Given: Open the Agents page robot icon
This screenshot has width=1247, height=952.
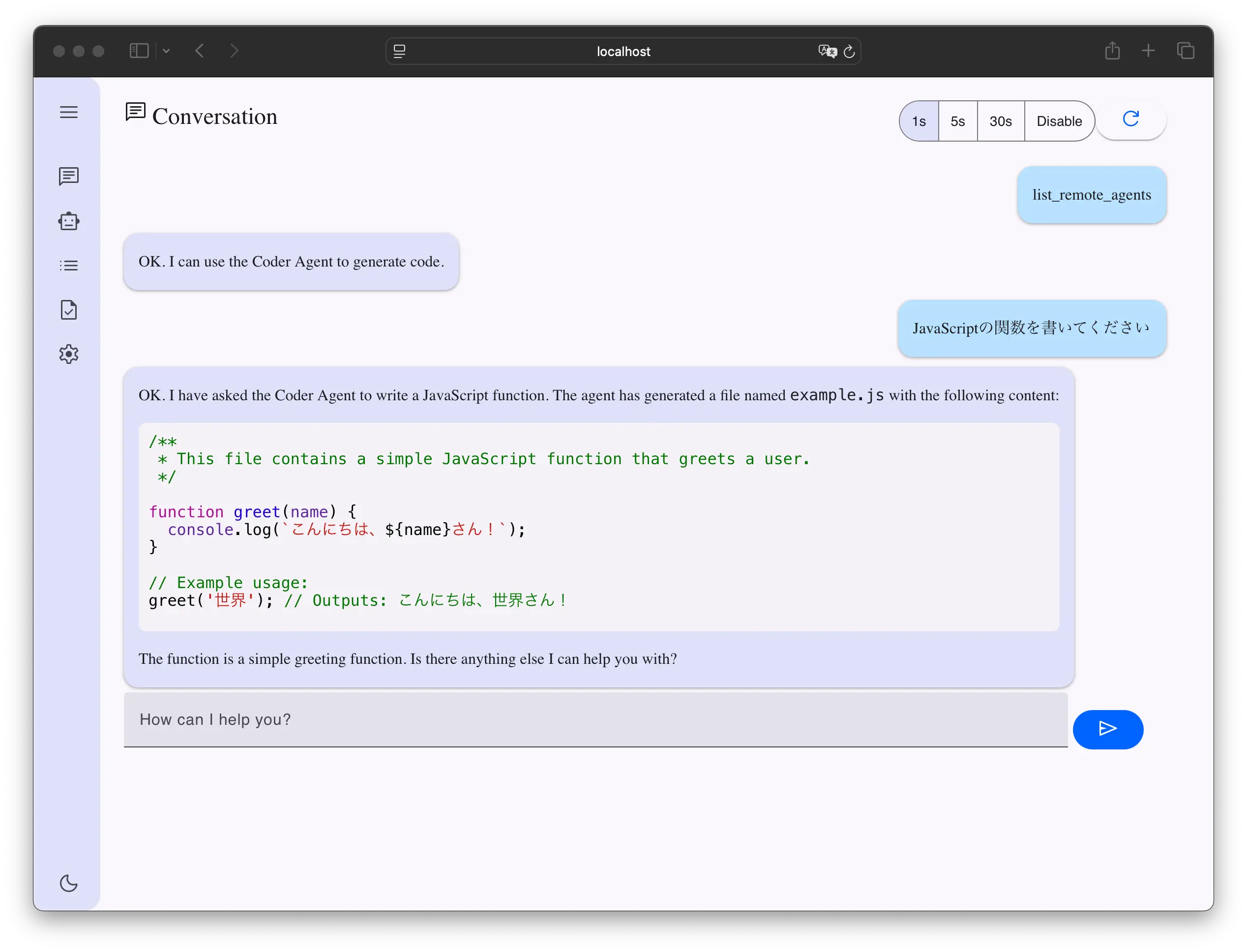Looking at the screenshot, I should pos(68,221).
